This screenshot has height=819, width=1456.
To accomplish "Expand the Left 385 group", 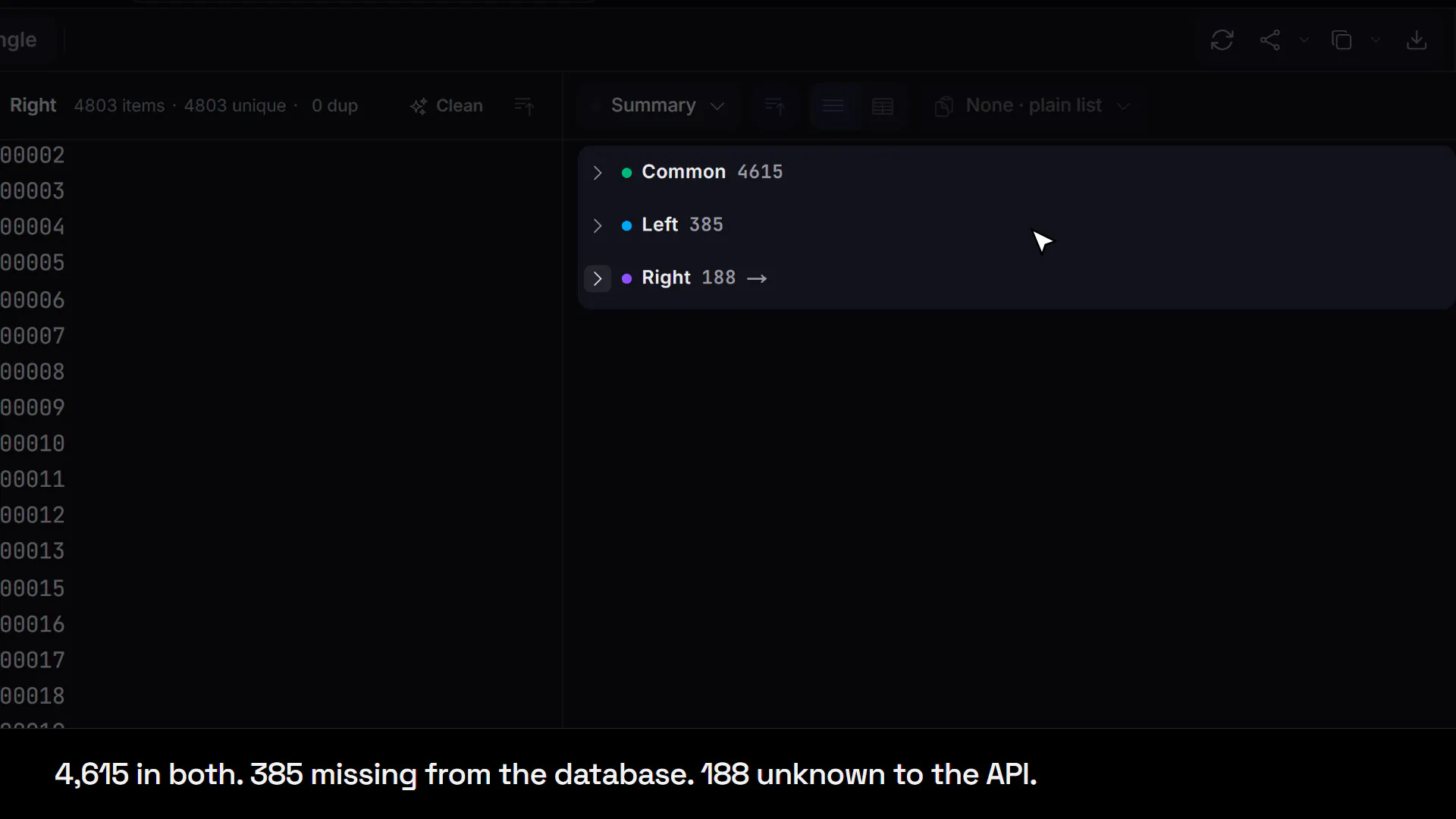I will tap(598, 226).
